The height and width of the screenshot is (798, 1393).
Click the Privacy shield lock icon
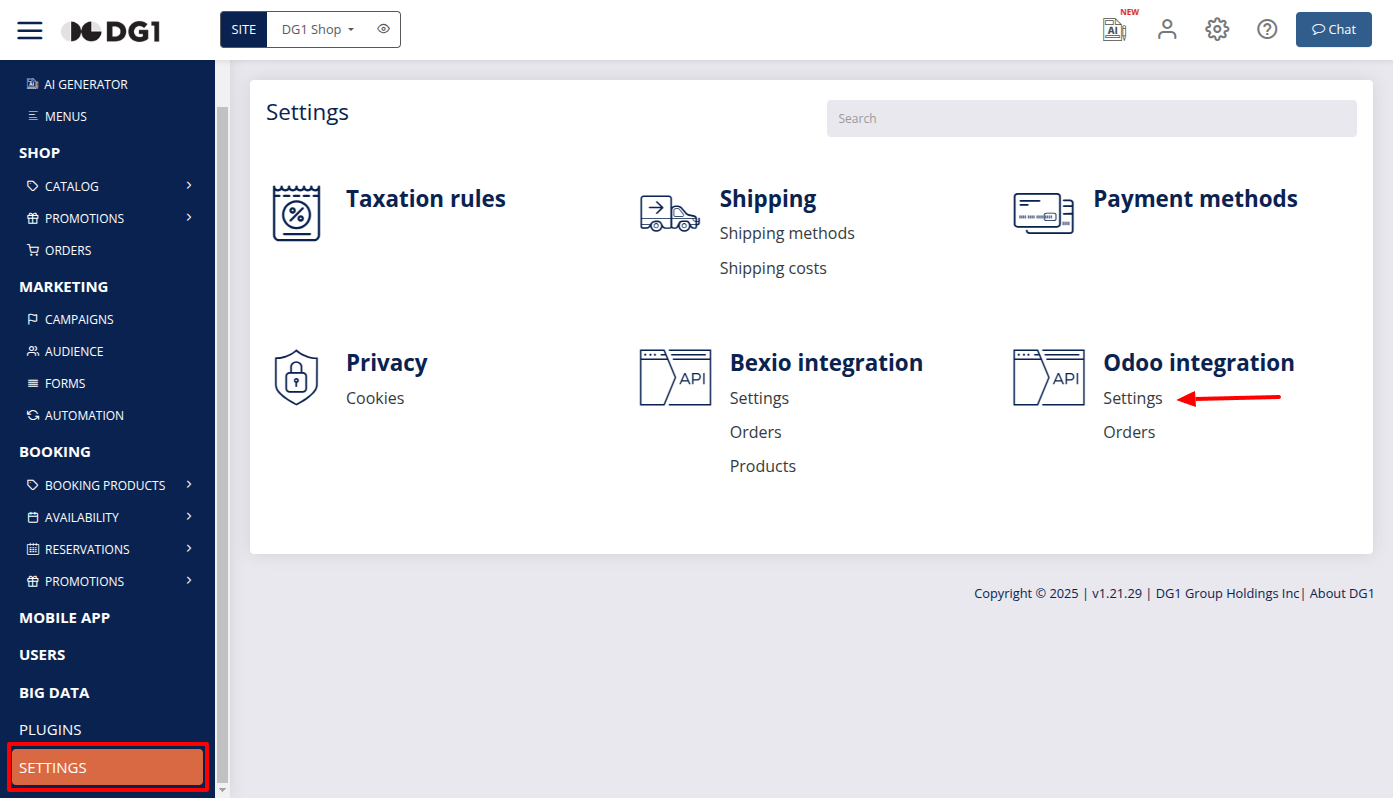[x=296, y=377]
